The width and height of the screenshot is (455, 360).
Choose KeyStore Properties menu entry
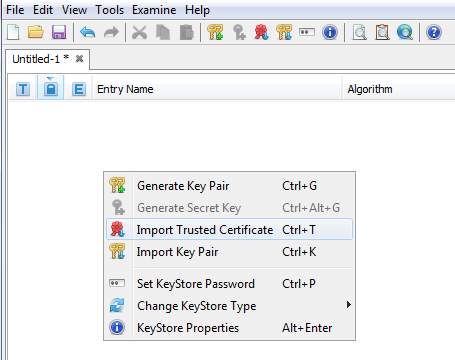tap(229, 328)
